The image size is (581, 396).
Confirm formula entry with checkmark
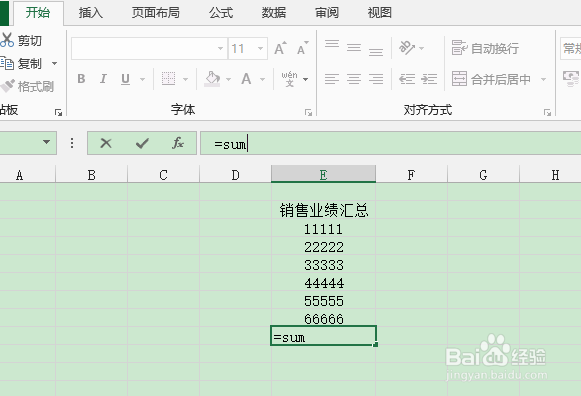click(142, 143)
